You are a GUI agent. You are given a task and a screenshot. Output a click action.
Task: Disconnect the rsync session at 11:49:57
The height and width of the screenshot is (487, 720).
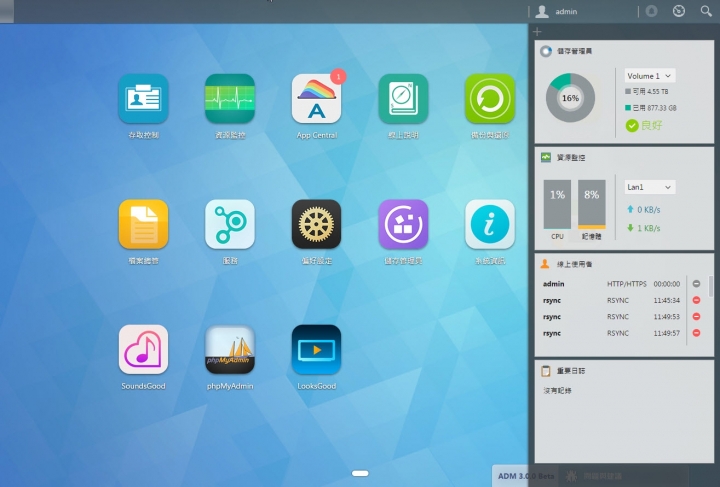coord(697,333)
